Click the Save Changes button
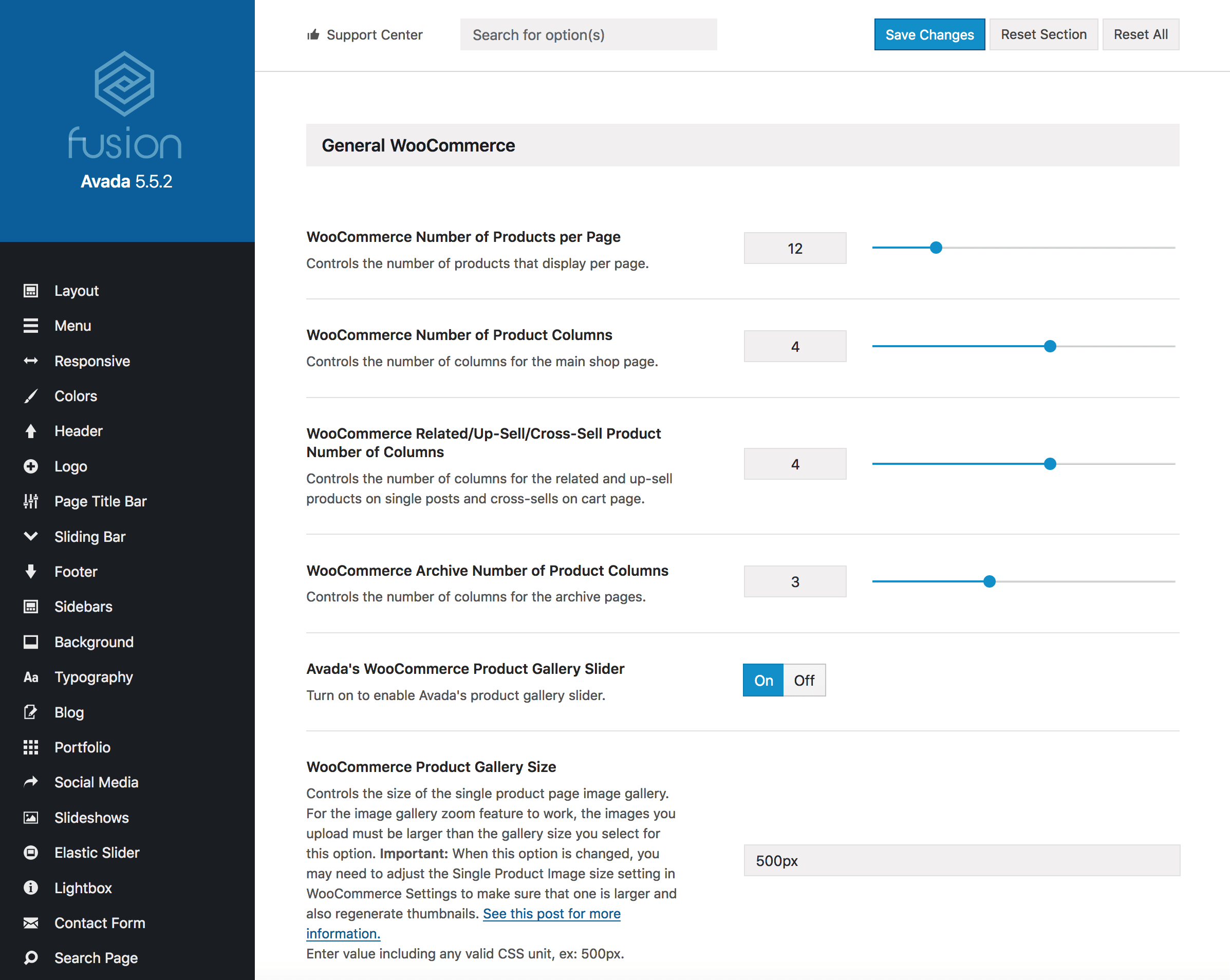Image resolution: width=1230 pixels, height=980 pixels. 929,34
